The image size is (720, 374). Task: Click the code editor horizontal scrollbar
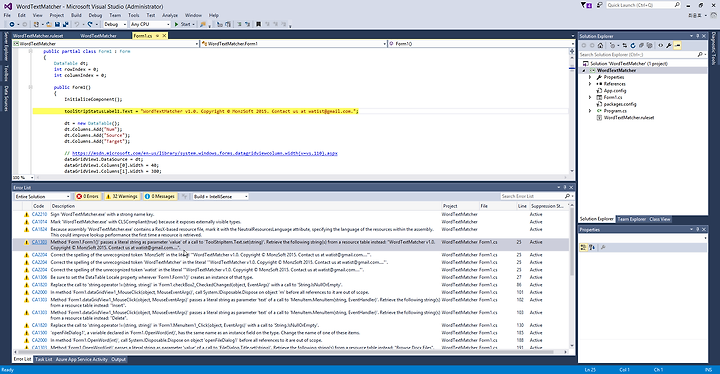tap(301, 177)
